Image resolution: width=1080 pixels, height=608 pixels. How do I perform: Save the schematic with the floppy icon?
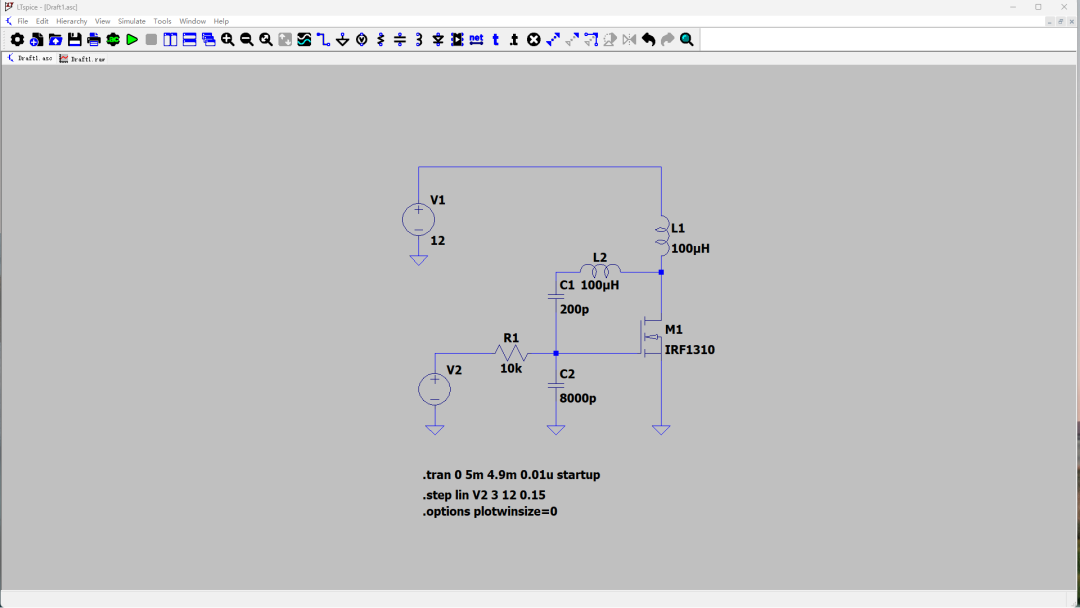(74, 40)
